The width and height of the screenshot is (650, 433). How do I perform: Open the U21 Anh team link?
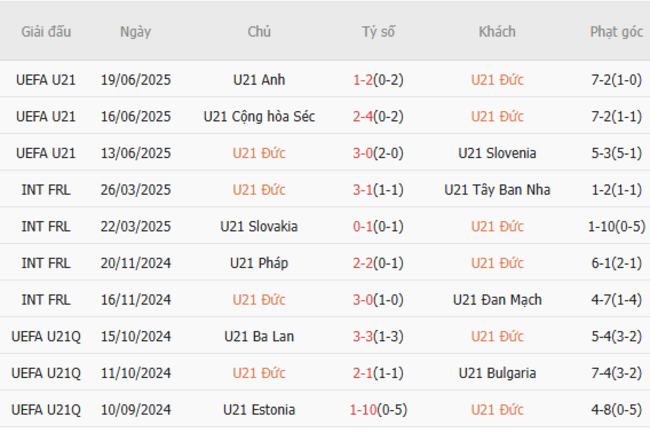pos(259,79)
